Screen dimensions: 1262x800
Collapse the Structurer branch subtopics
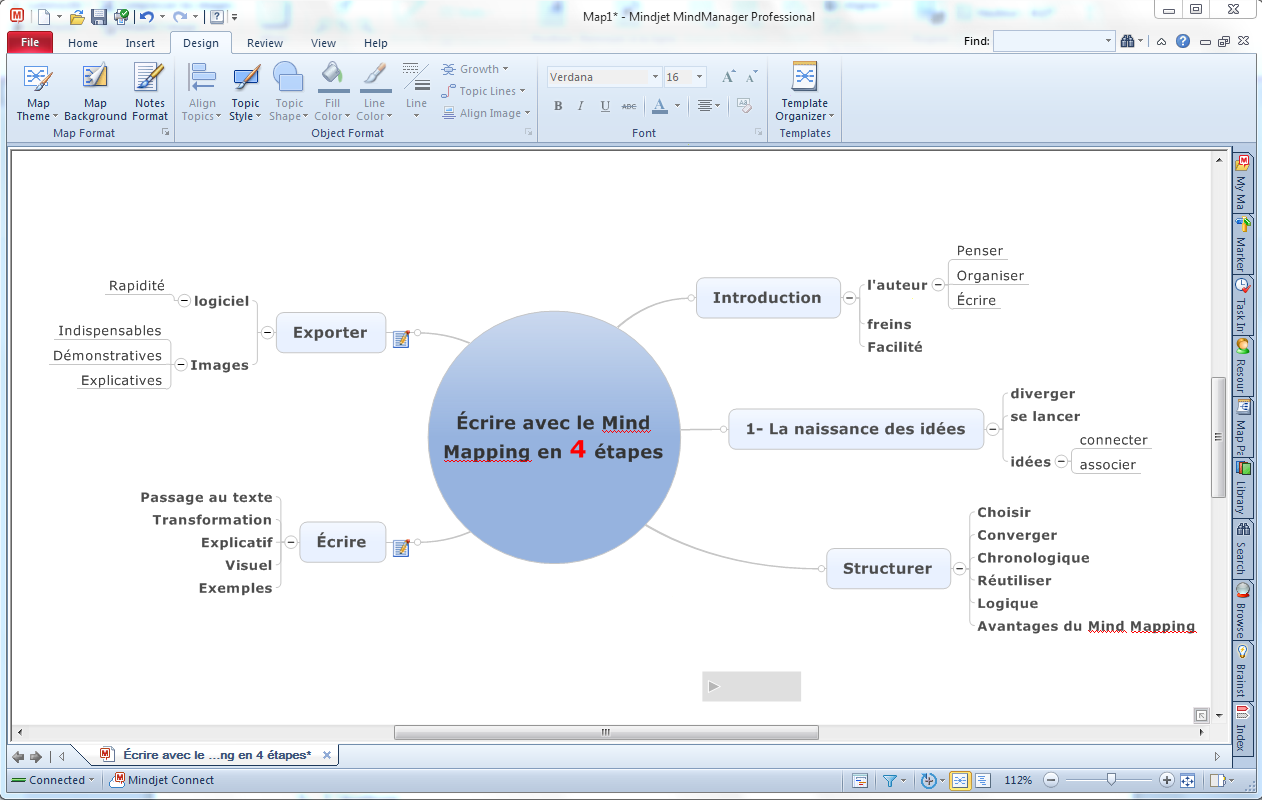[x=960, y=568]
